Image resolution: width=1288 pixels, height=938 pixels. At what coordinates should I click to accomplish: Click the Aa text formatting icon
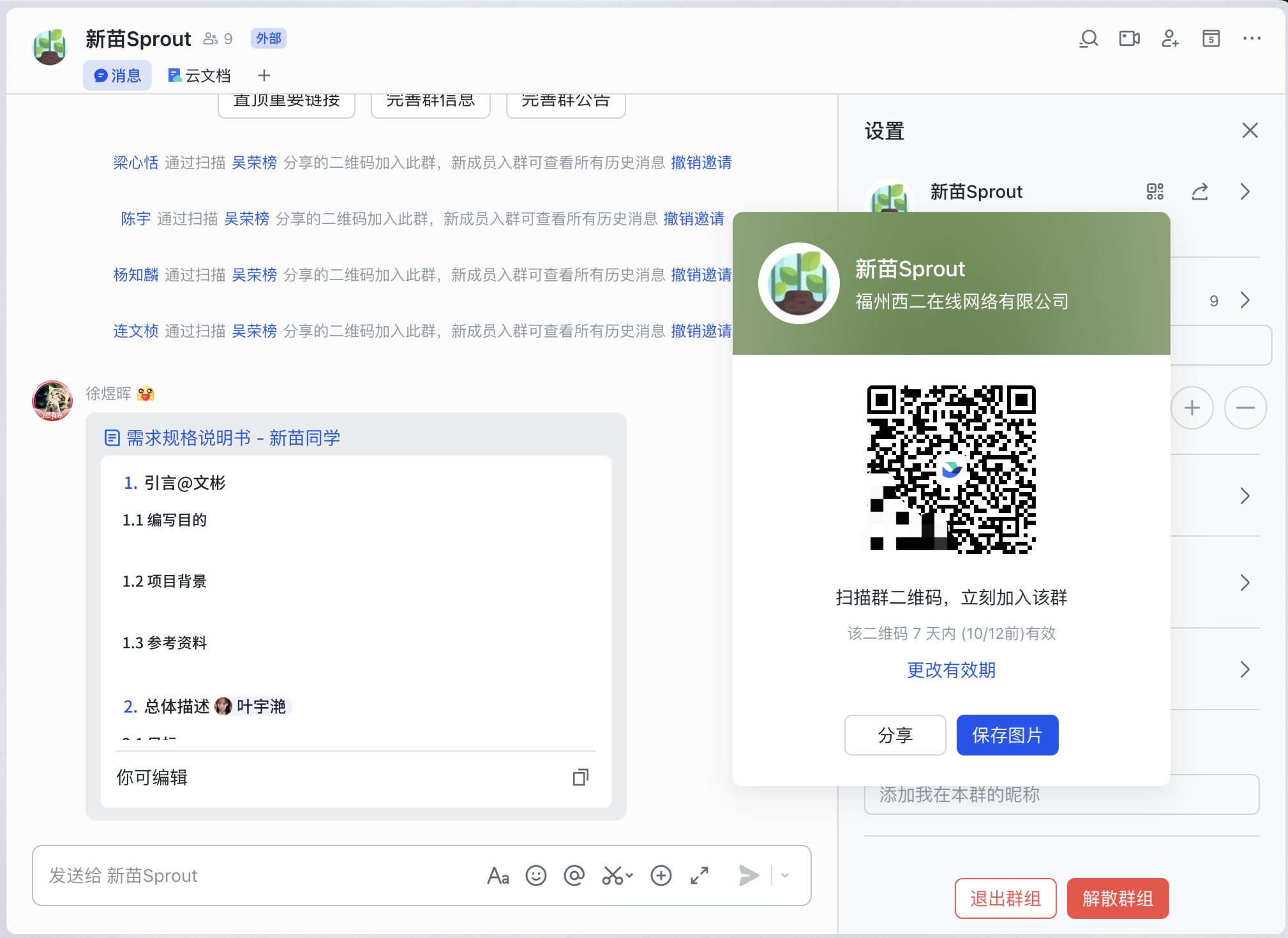click(498, 875)
